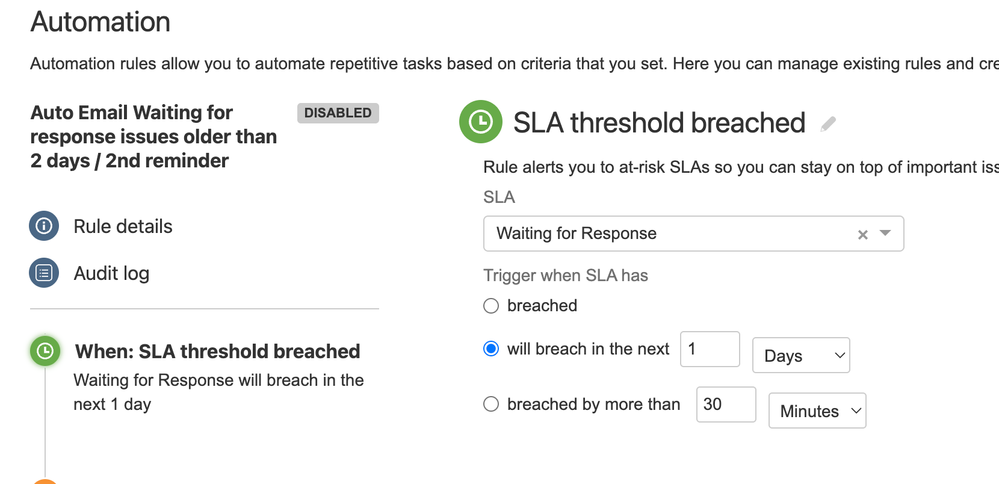This screenshot has width=999, height=484.
Task: Click the Rule details info icon
Action: [x=44, y=226]
